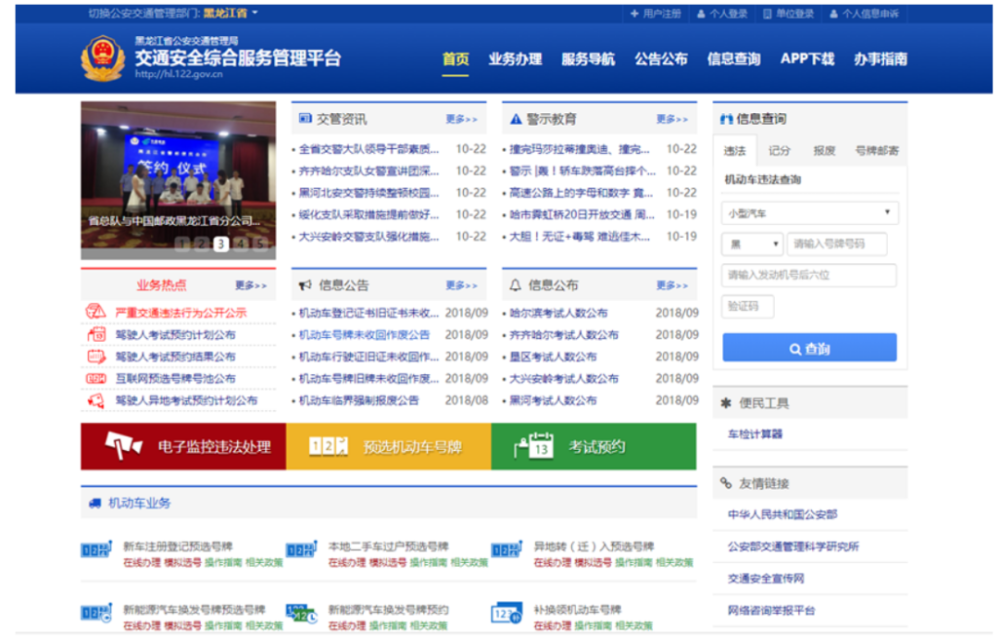Switch to the 记分 query tab

pos(779,151)
